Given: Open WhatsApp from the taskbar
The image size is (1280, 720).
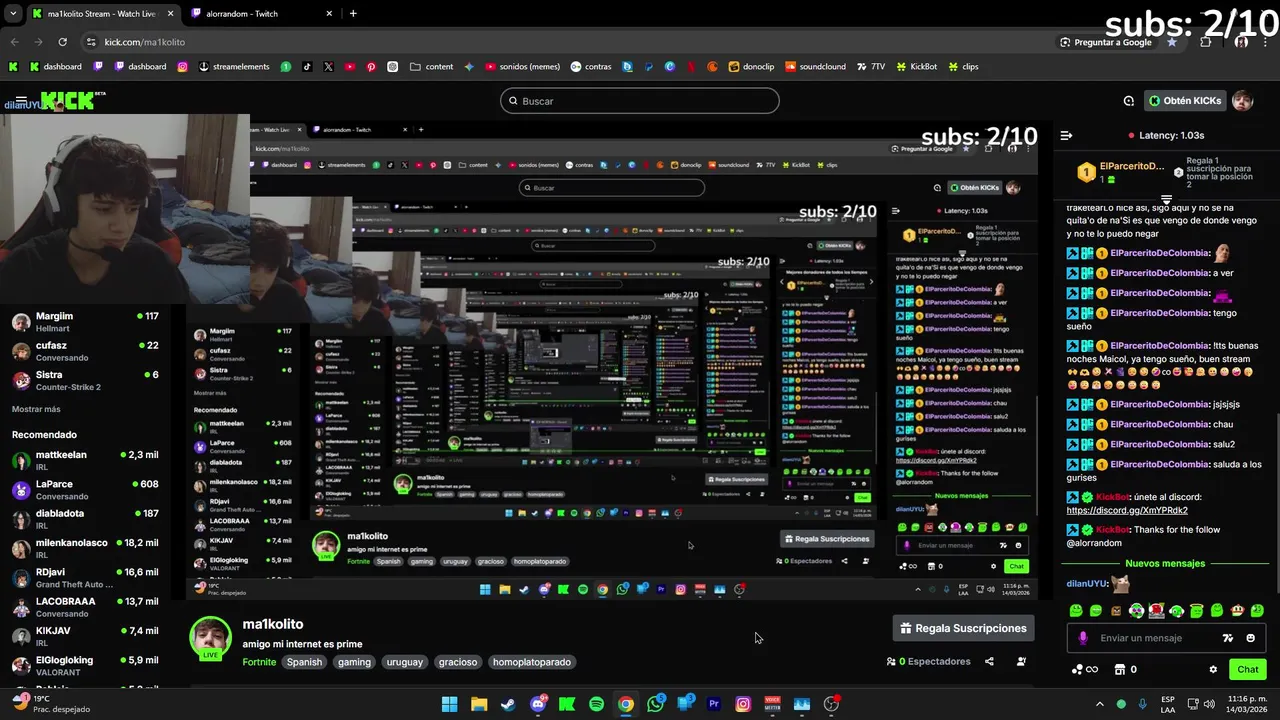Looking at the screenshot, I should [x=655, y=704].
